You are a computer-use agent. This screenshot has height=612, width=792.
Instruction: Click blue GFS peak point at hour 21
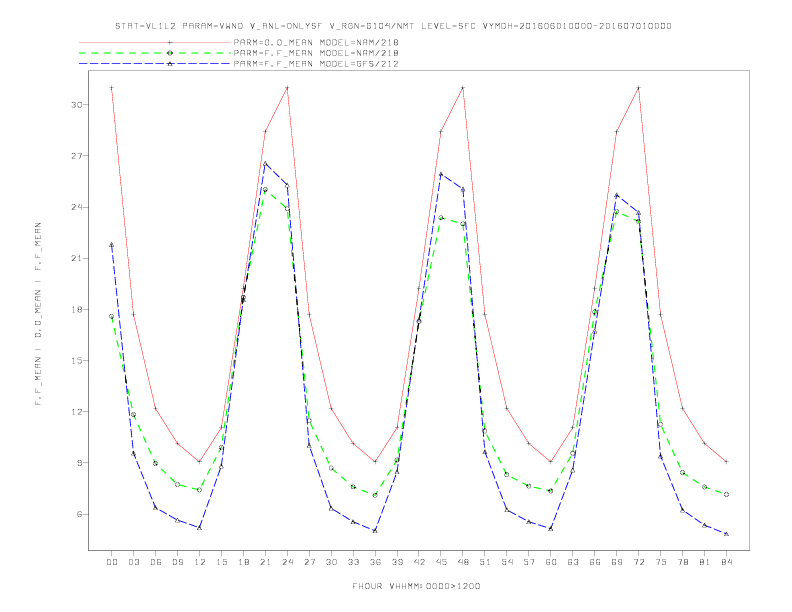[265, 164]
